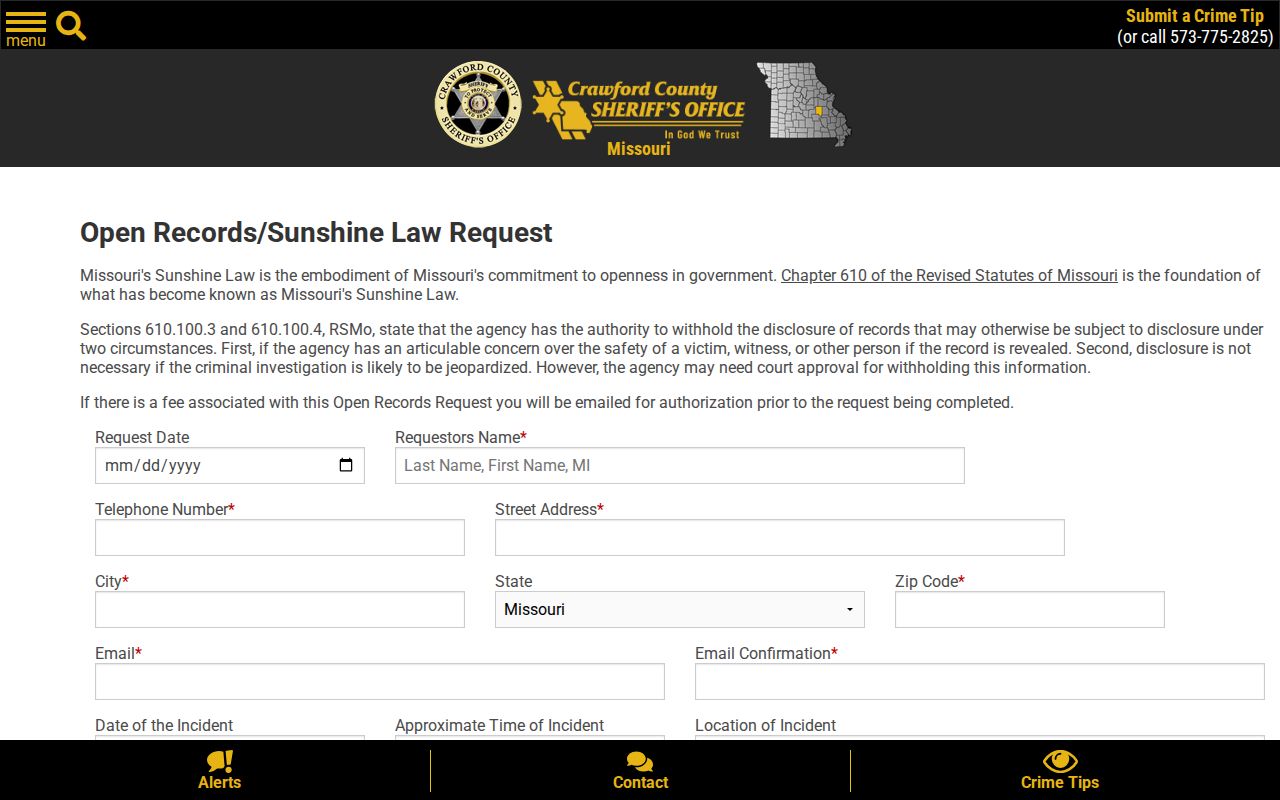This screenshot has width=1280, height=800.
Task: Open the Crime Tips eye icon
Action: [1060, 761]
